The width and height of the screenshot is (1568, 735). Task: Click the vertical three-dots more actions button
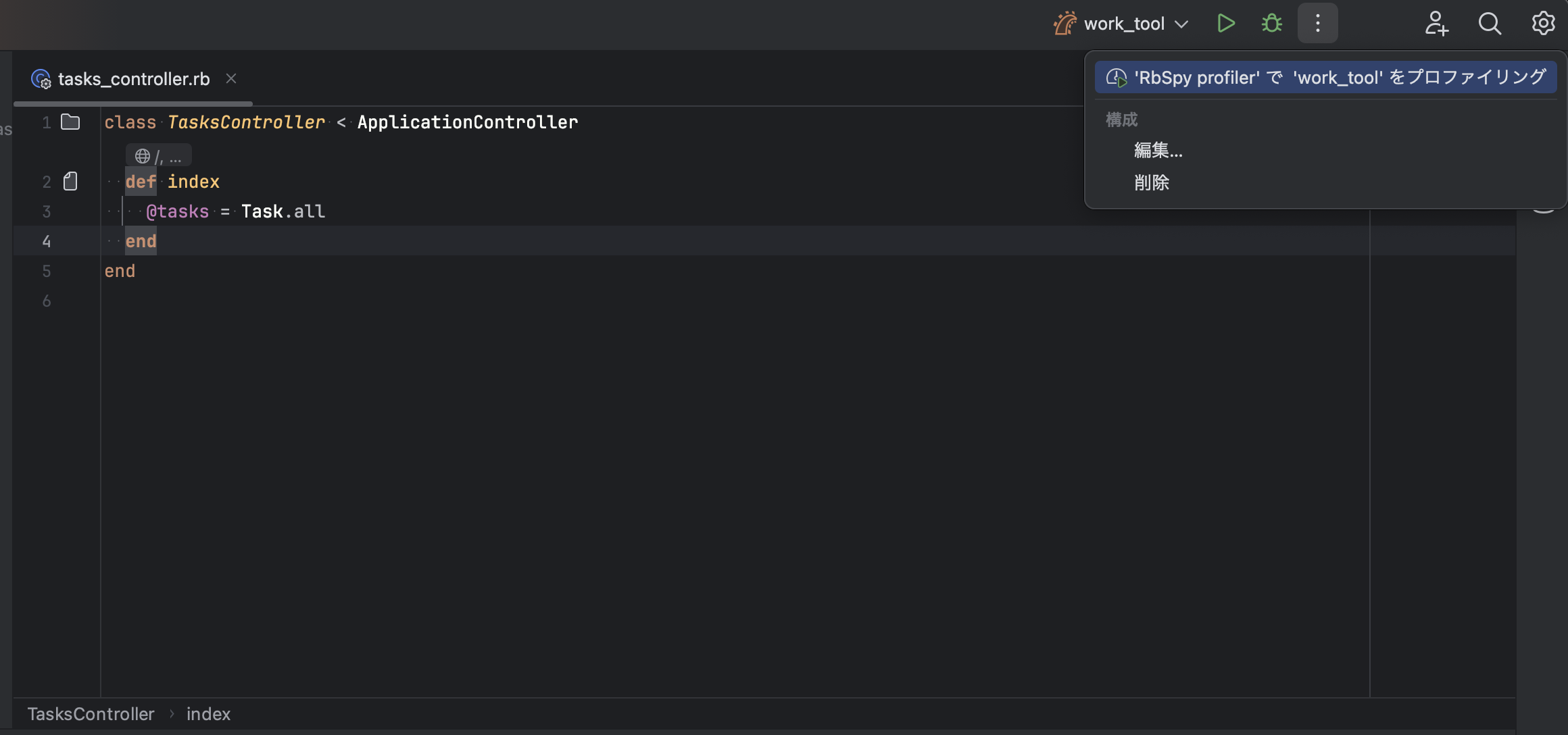[x=1317, y=24]
